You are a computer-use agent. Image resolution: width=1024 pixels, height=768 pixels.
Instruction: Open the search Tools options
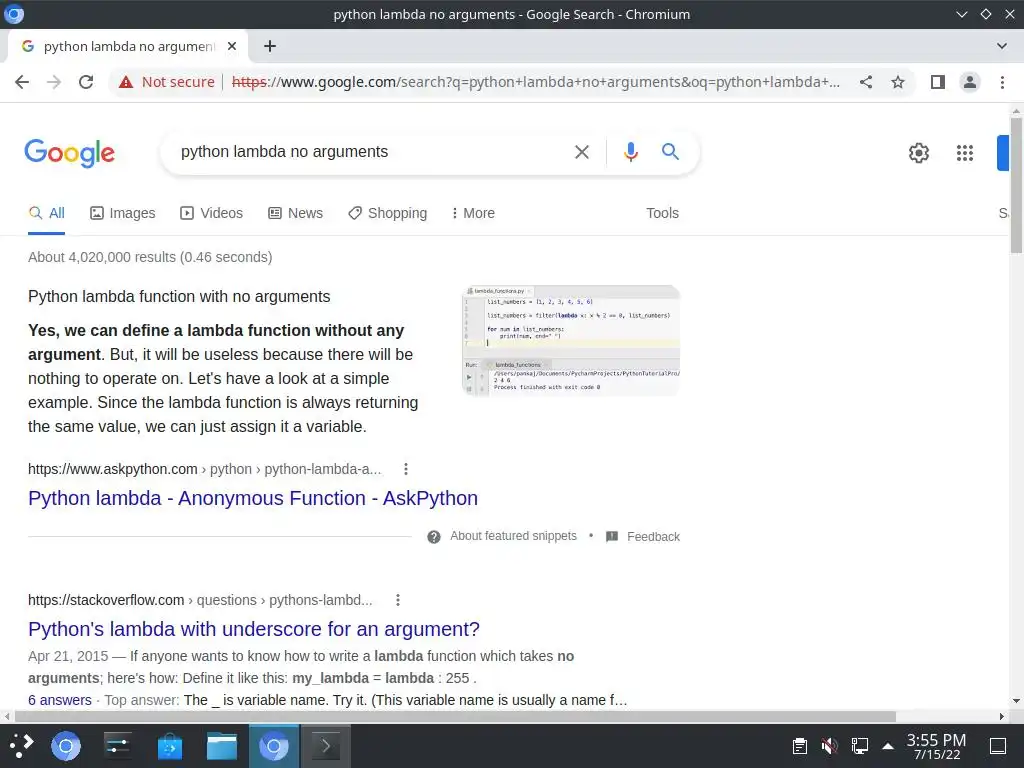[662, 213]
